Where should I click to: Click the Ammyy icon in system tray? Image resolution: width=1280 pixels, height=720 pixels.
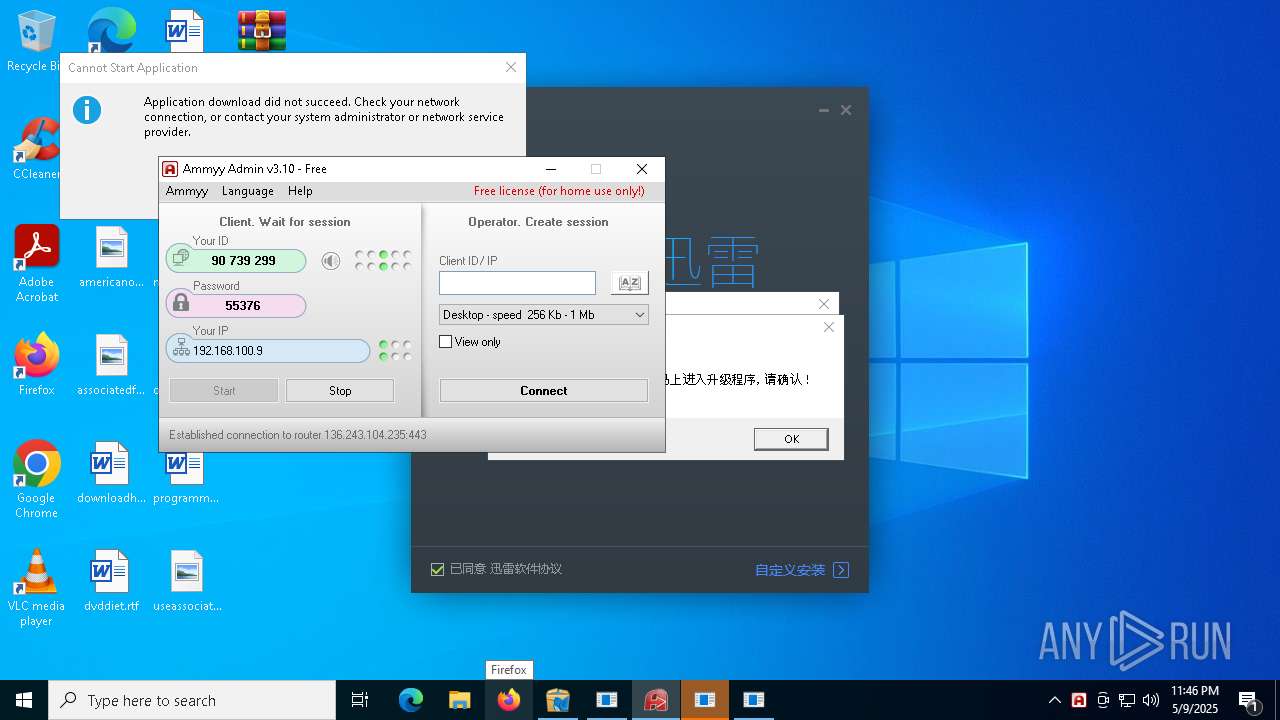click(1079, 700)
